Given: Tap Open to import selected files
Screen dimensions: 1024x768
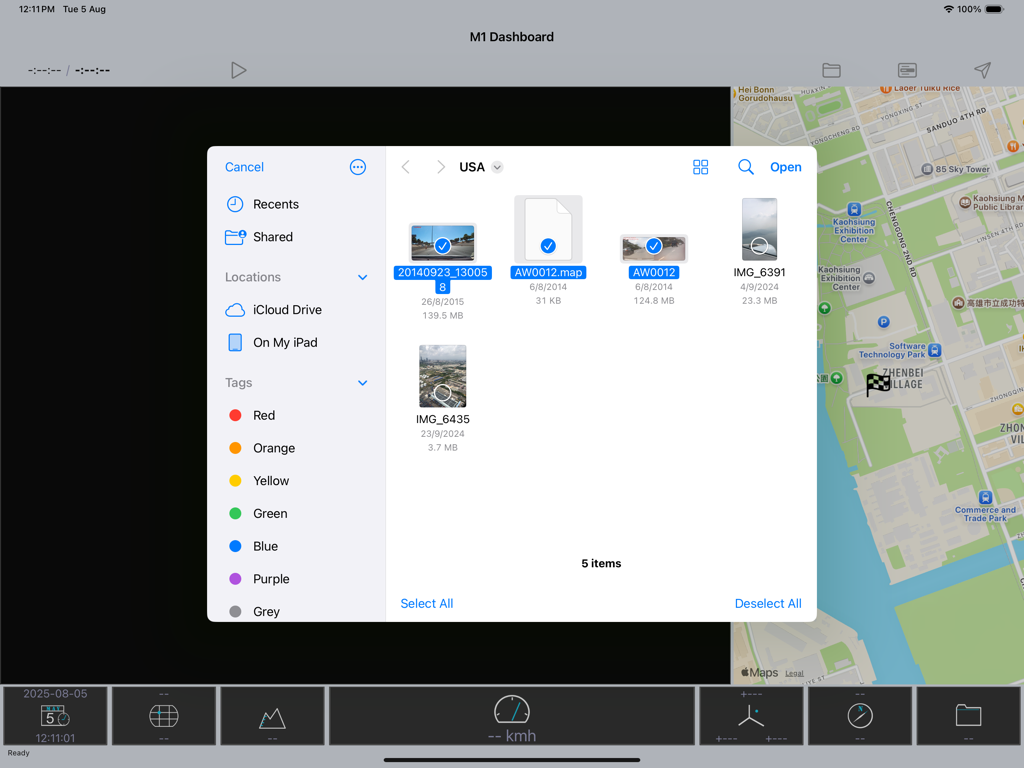Looking at the screenshot, I should [786, 167].
